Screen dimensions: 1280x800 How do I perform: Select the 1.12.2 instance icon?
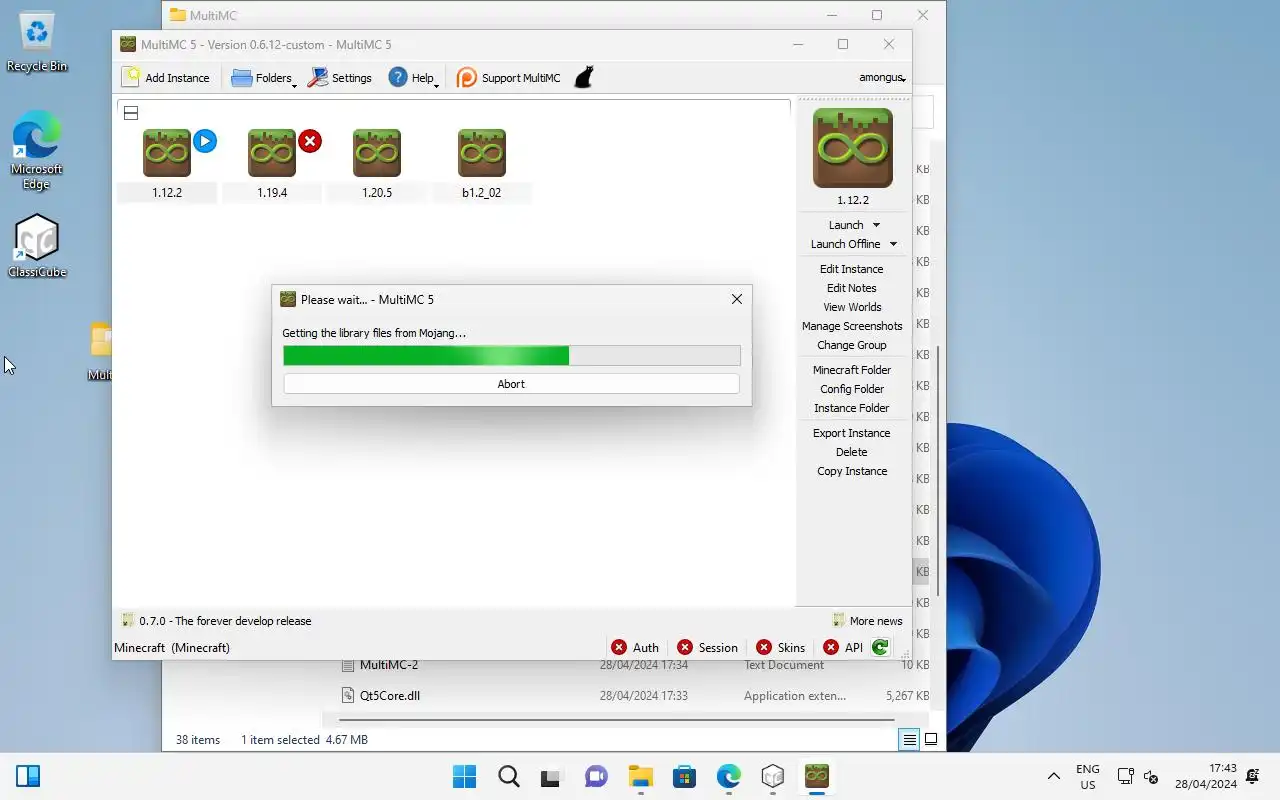coord(167,153)
